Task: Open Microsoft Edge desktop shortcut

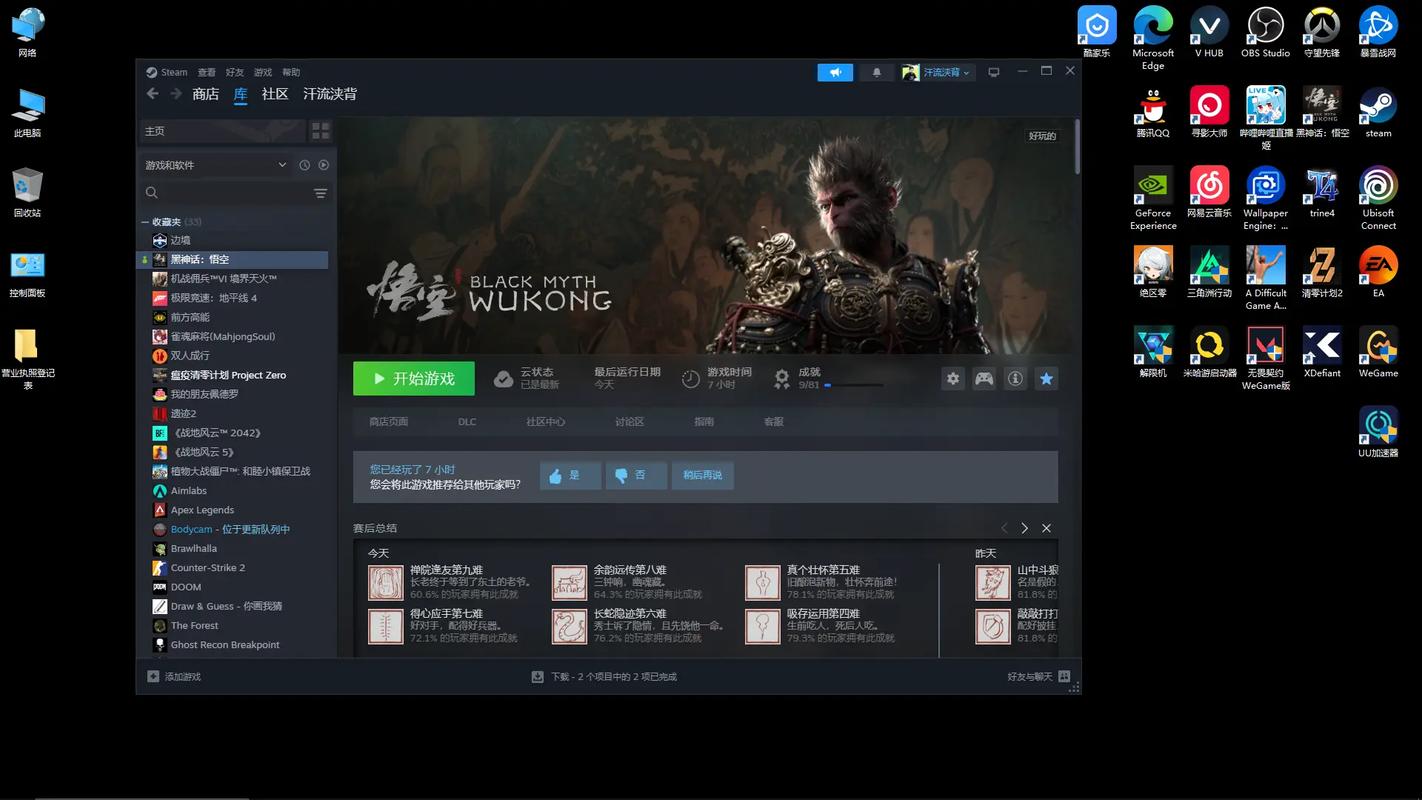Action: point(1153,38)
